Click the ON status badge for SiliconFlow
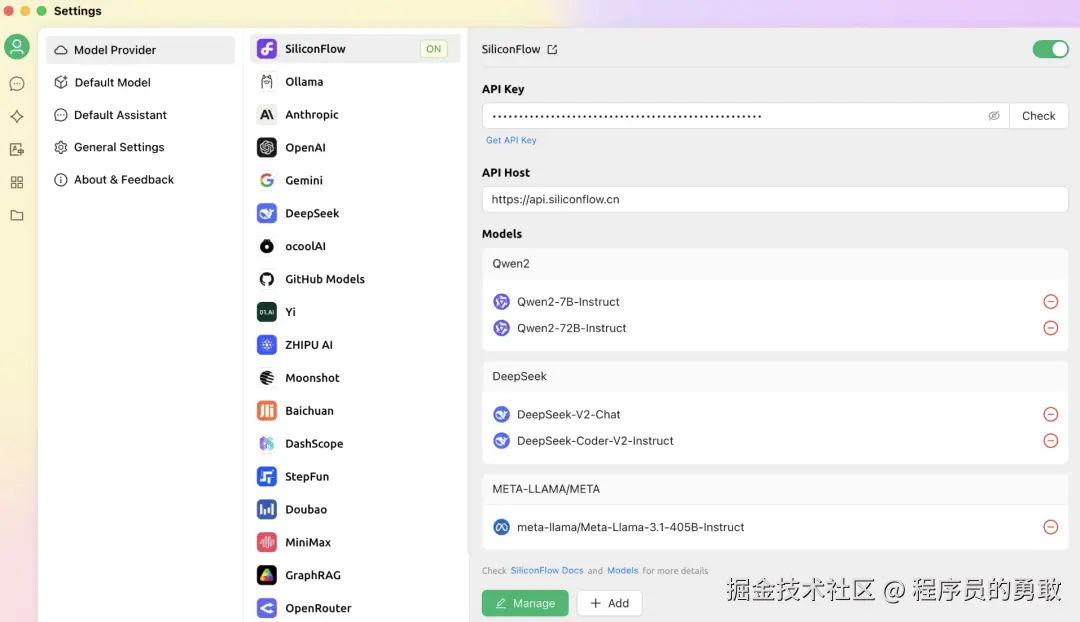The height and width of the screenshot is (622, 1080). (x=433, y=49)
